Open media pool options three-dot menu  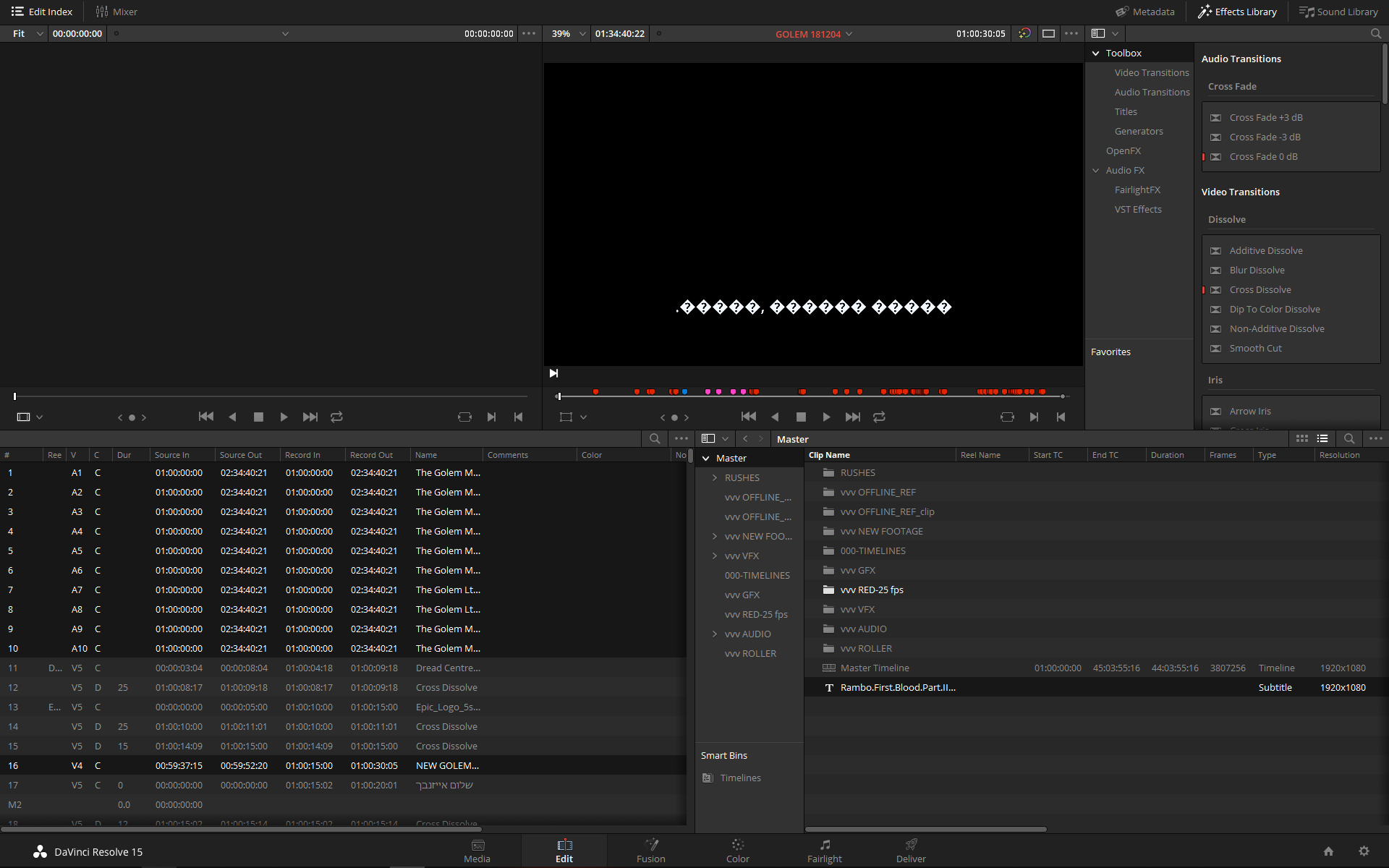click(1376, 438)
